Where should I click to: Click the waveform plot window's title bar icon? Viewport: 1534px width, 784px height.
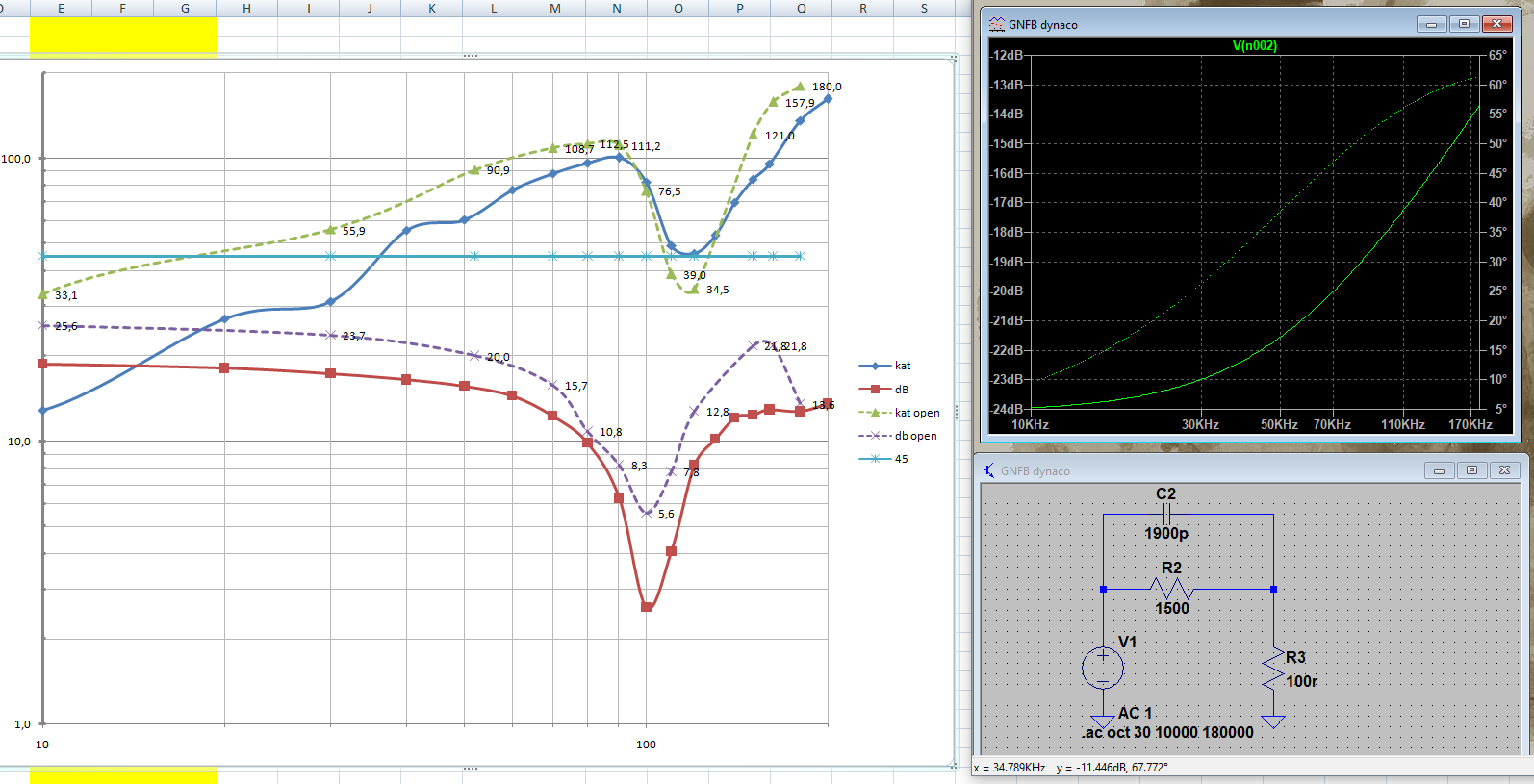[x=997, y=24]
